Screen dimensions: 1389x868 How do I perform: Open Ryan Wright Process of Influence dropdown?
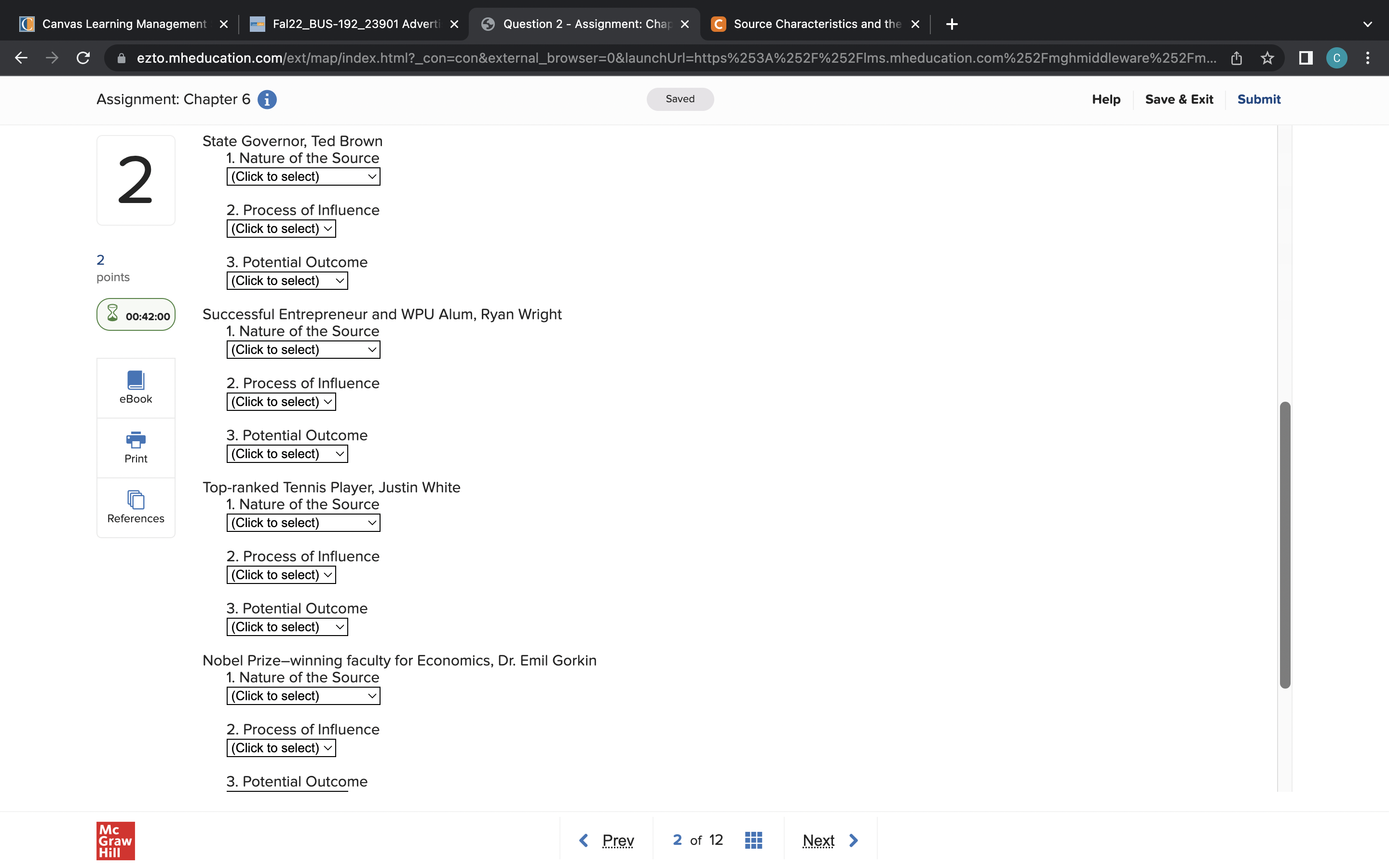pyautogui.click(x=281, y=402)
